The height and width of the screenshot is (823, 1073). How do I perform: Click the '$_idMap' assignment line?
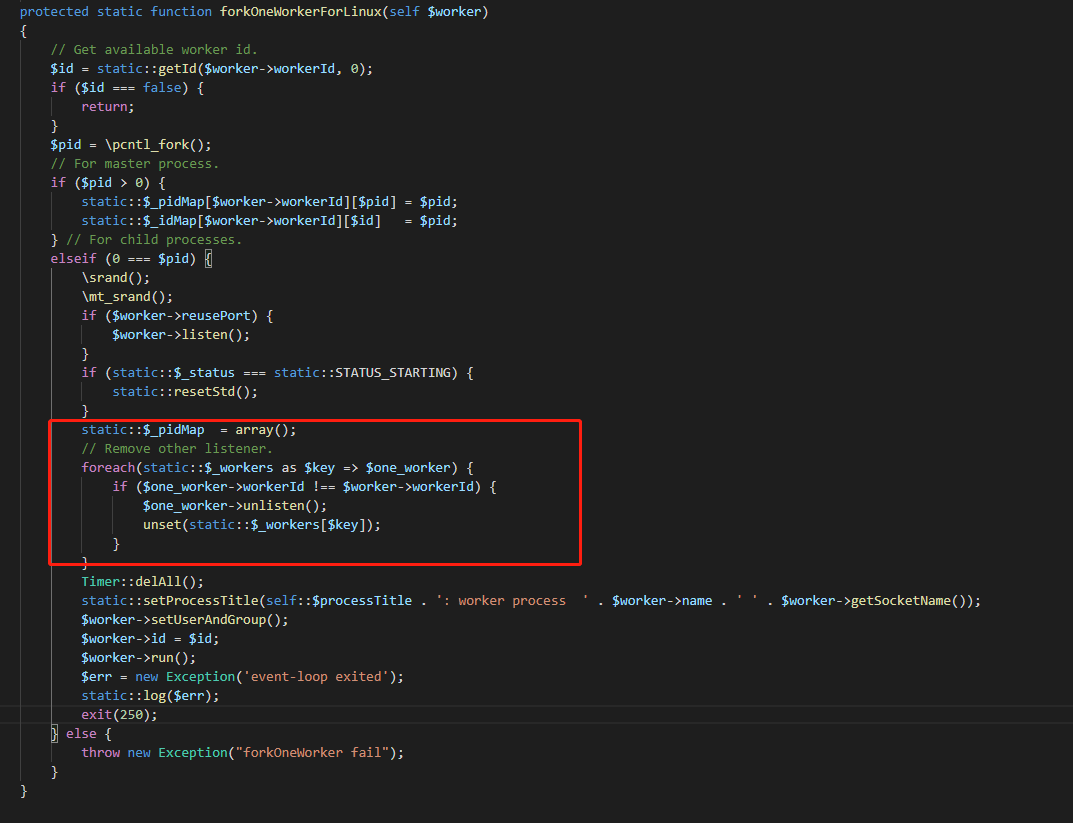269,220
